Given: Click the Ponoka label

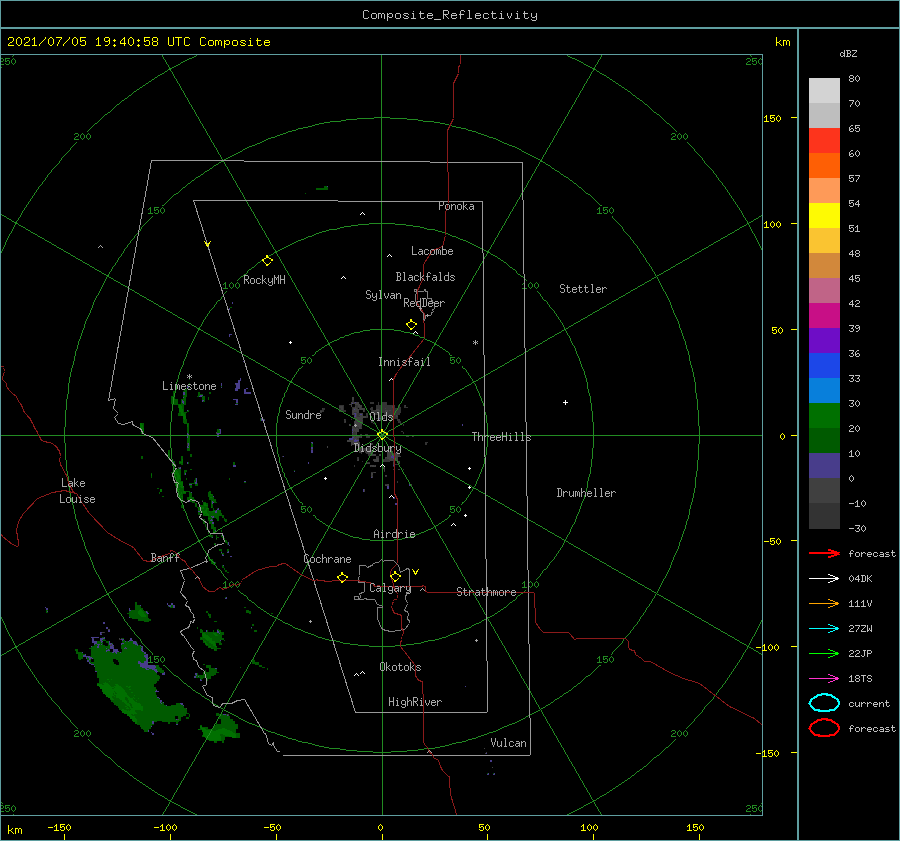Looking at the screenshot, I should (456, 206).
